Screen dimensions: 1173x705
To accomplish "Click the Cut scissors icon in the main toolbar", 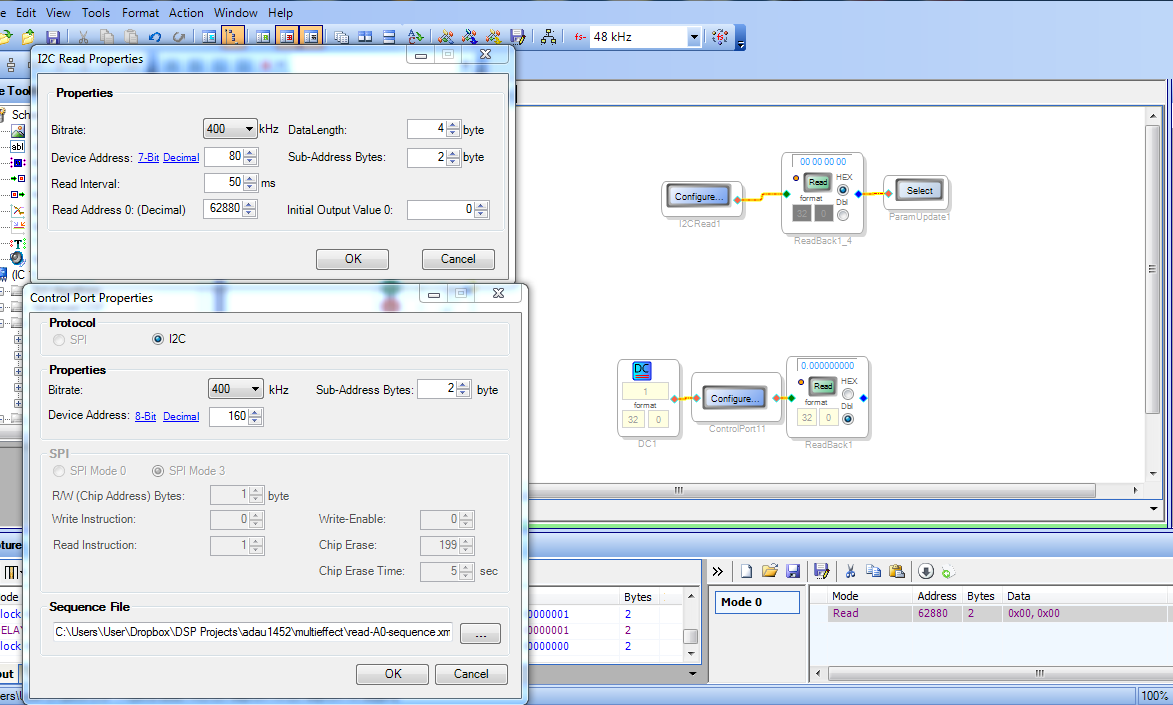I will 84,37.
